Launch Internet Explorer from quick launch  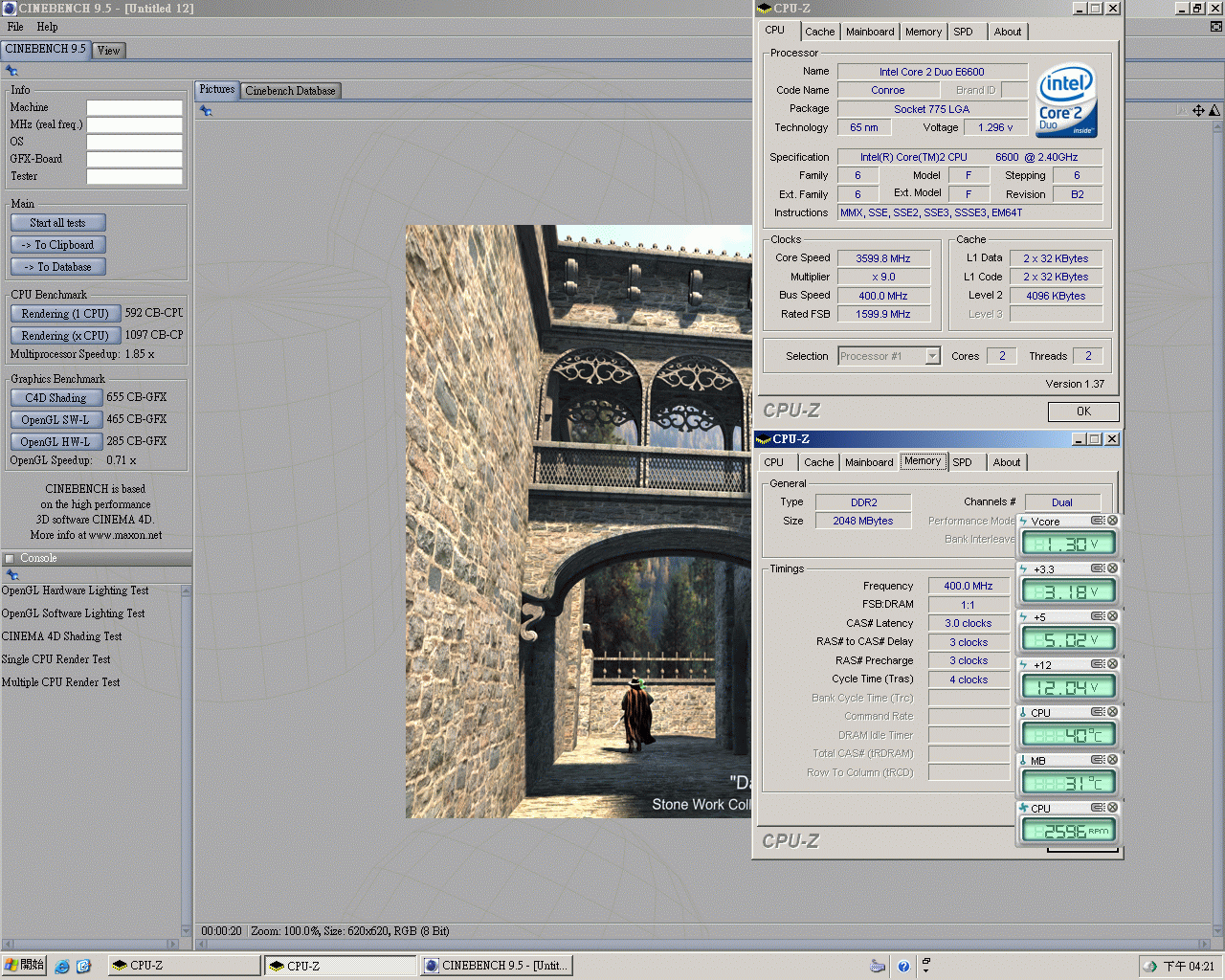pos(62,966)
